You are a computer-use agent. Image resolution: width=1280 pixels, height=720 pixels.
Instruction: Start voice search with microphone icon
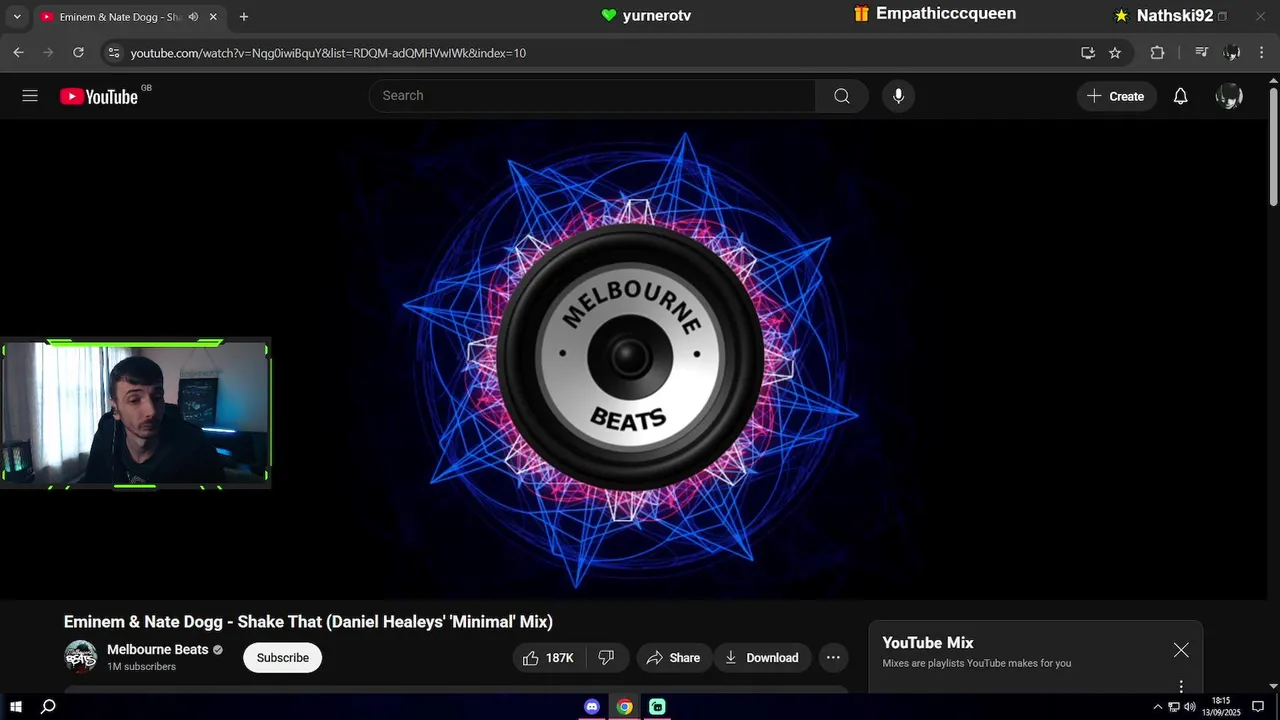(898, 96)
